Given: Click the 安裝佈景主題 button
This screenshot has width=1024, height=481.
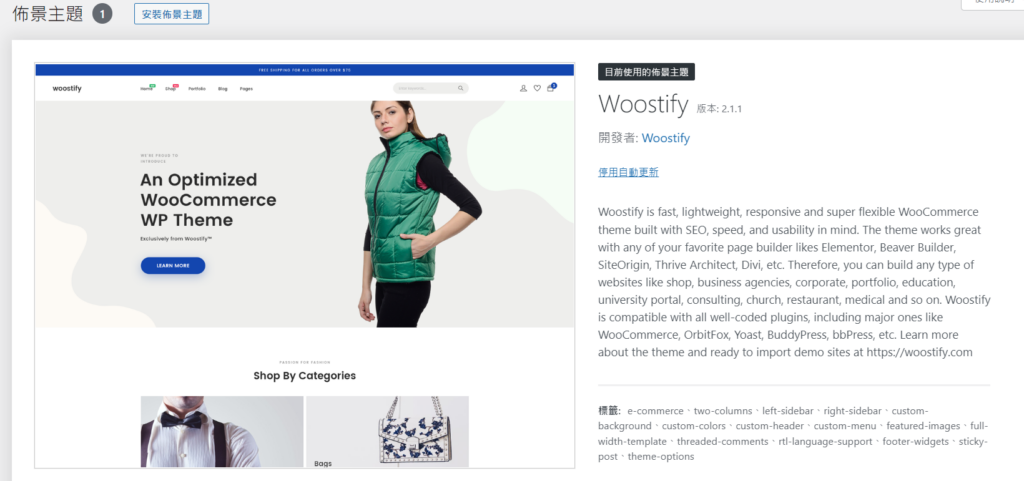Looking at the screenshot, I should point(172,14).
